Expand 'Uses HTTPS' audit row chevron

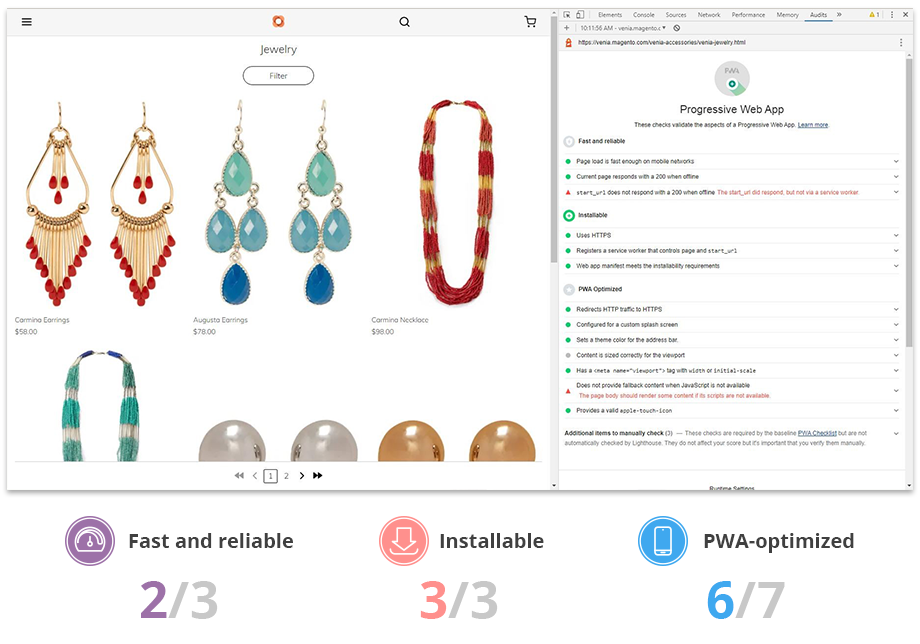tap(896, 235)
